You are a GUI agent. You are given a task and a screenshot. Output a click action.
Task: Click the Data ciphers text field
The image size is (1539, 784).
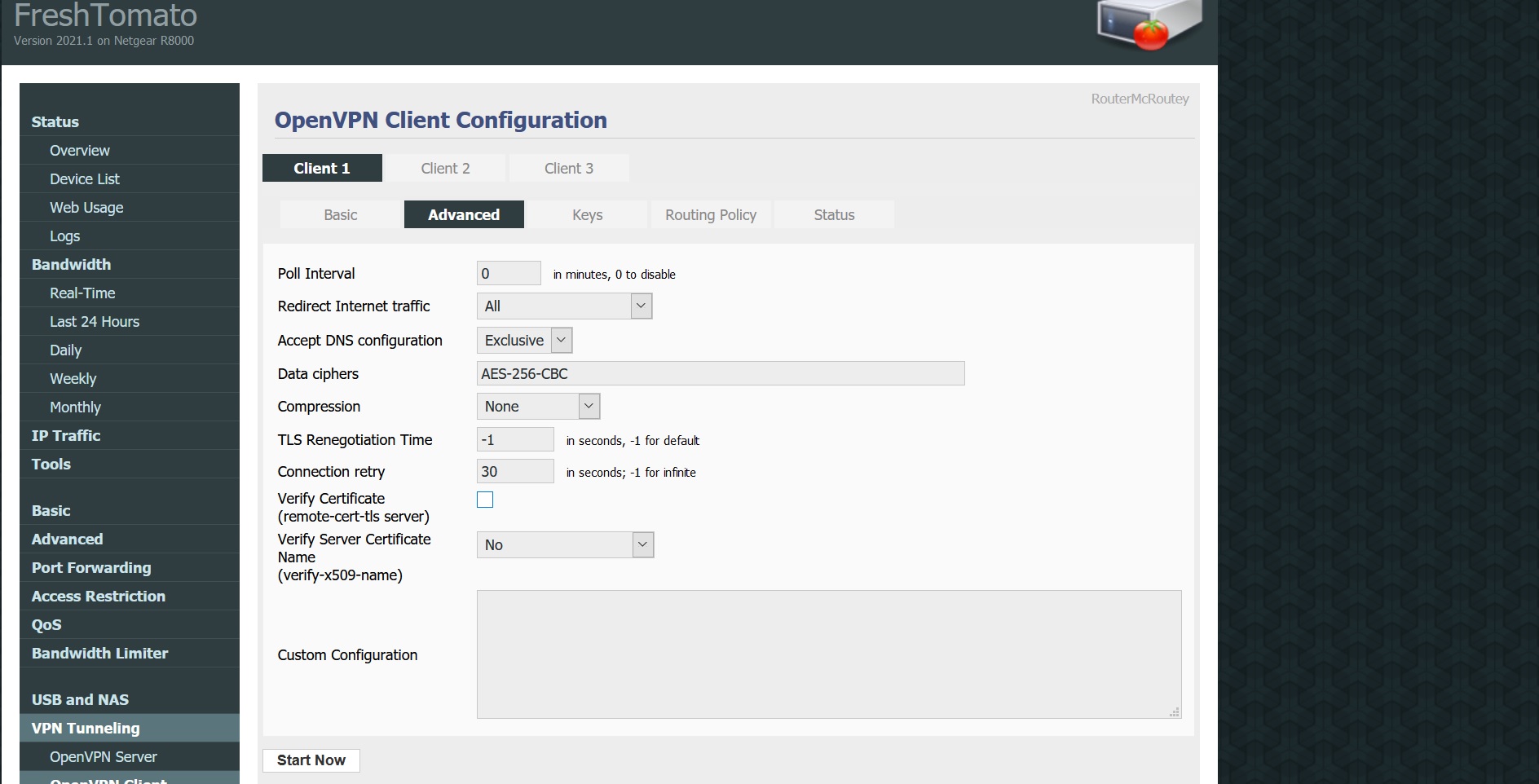[x=721, y=373]
